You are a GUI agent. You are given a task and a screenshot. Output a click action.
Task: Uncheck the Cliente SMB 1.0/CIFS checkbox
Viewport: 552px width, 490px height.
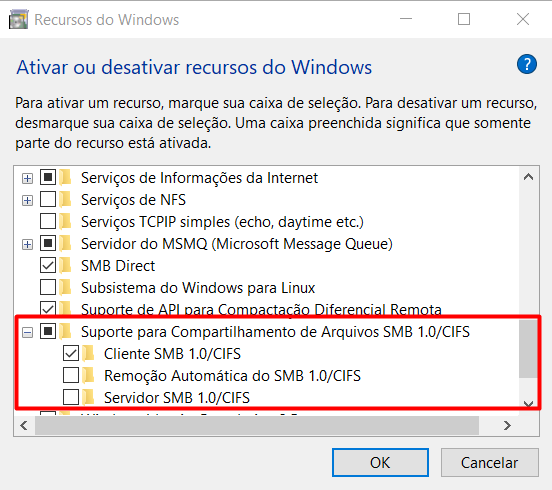71,353
